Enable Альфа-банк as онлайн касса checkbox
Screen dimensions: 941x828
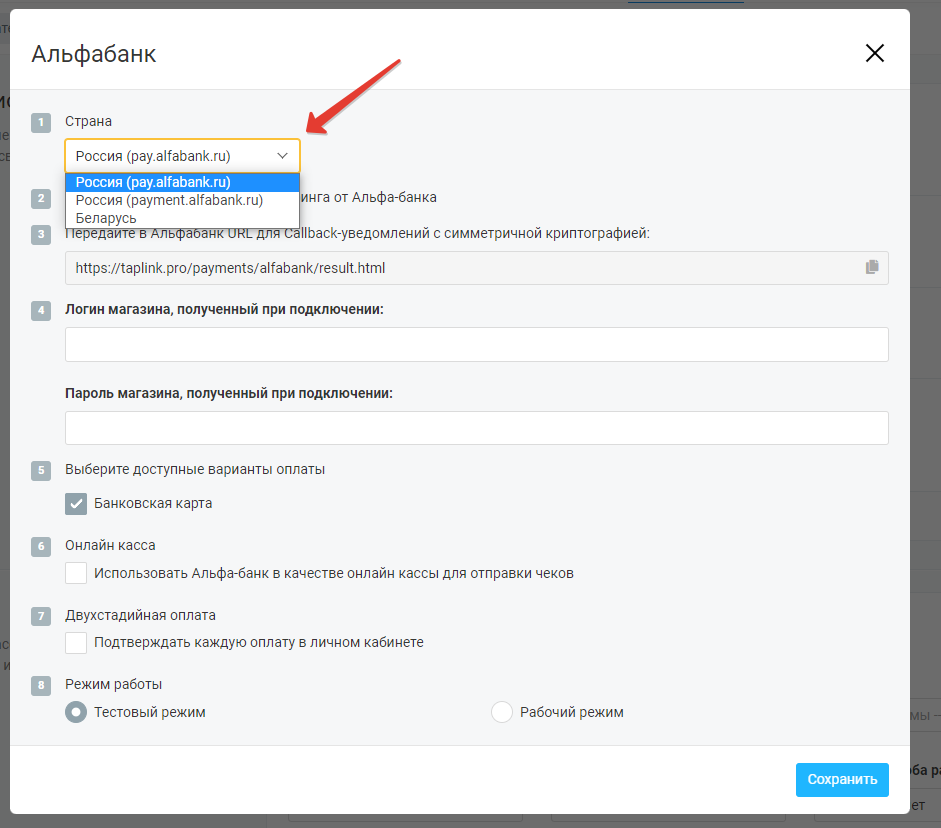coord(76,573)
